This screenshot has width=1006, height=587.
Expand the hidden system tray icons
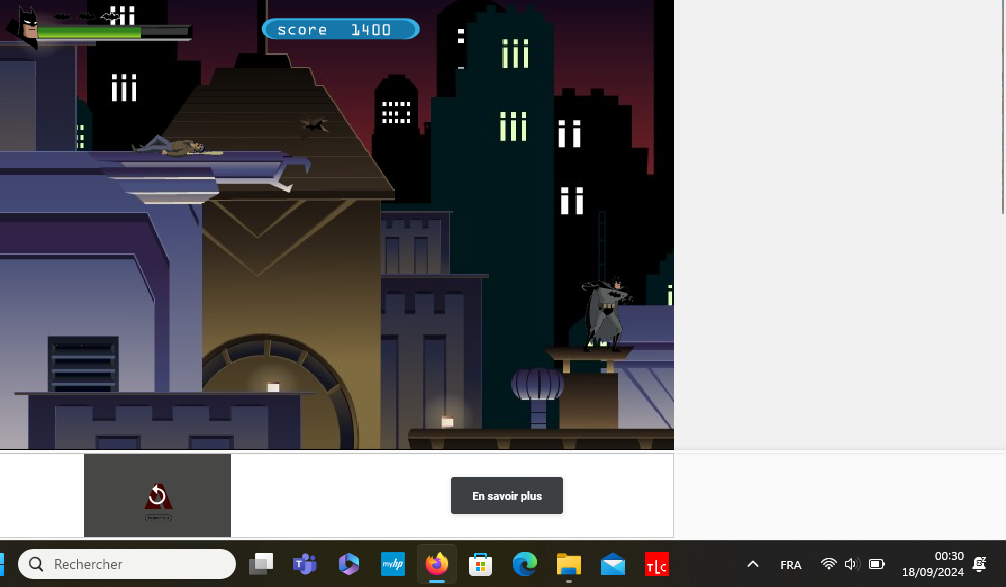[x=753, y=564]
